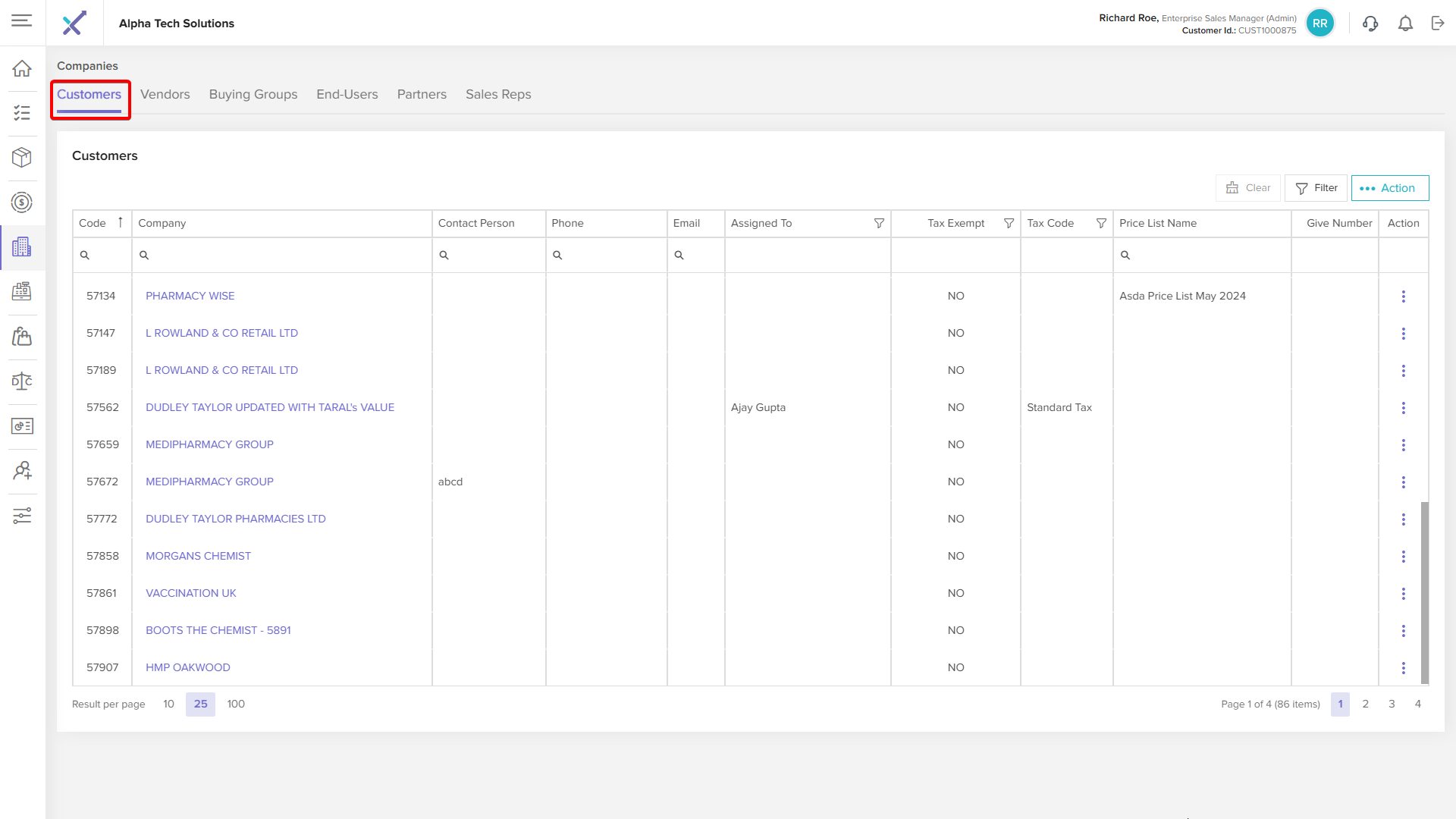The image size is (1456, 819).
Task: Open the notifications bell icon
Action: pyautogui.click(x=1405, y=24)
